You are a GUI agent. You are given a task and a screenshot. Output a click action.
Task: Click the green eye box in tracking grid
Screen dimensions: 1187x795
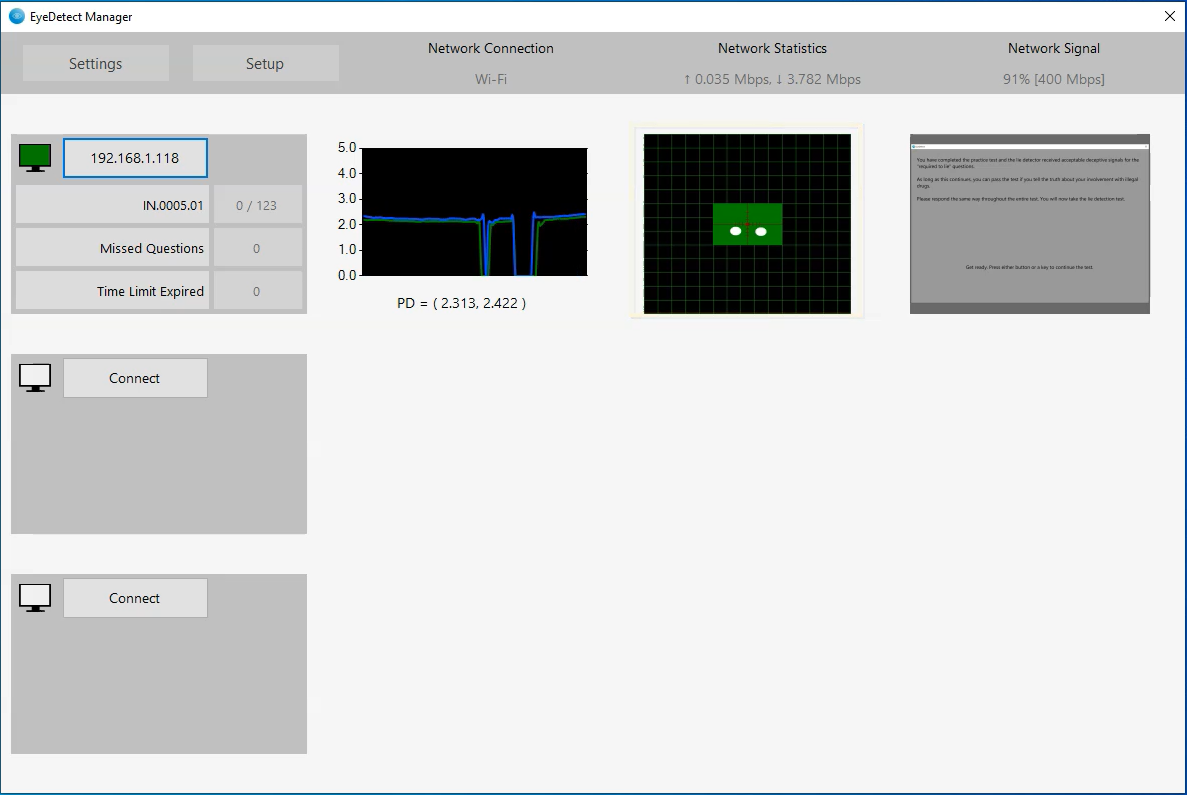click(x=747, y=224)
